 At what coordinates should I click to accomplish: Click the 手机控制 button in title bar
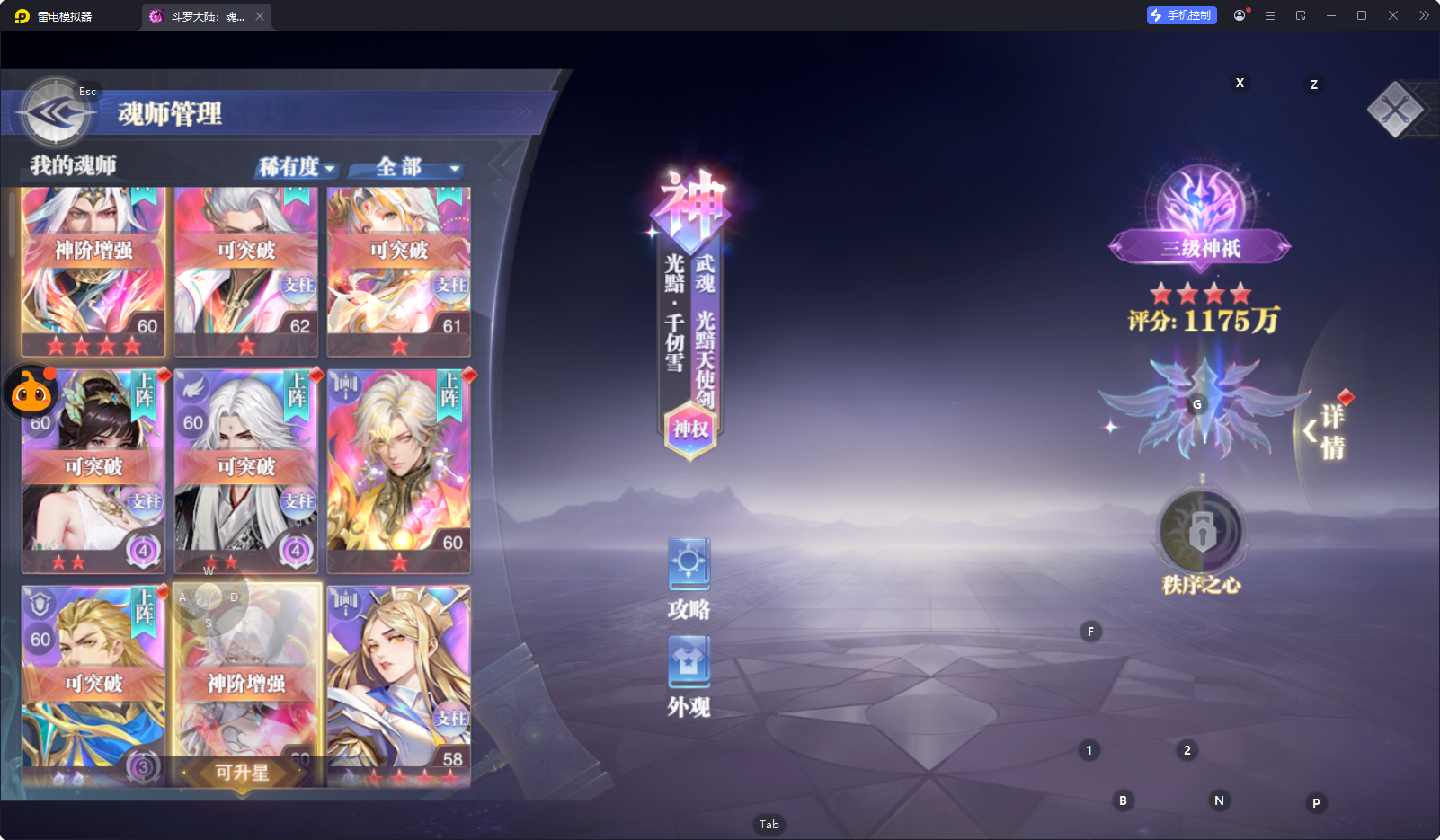(x=1181, y=15)
